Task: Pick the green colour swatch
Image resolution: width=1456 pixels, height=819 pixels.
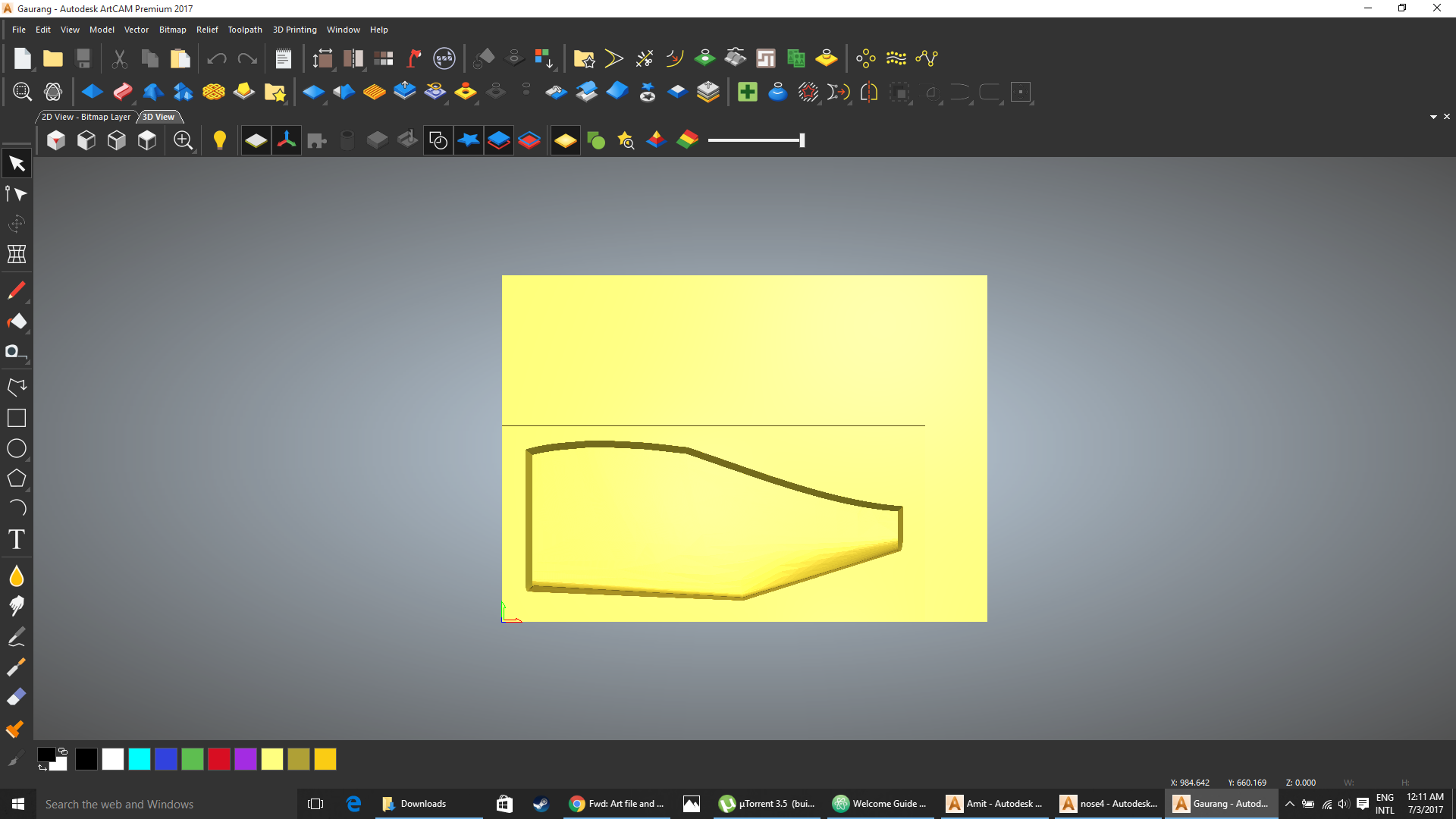Action: click(193, 759)
